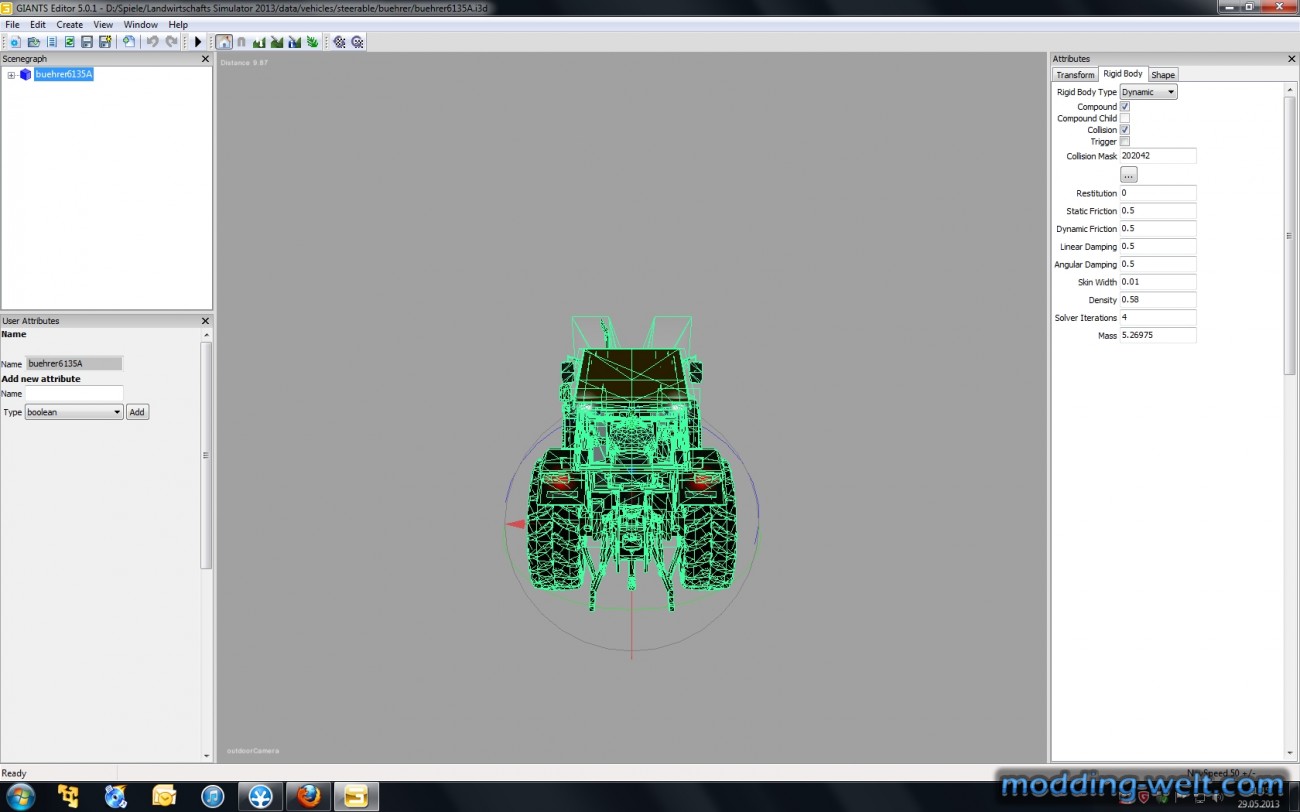Click the New scene toolbar icon
Screen dimensions: 1300x812
[x=15, y=42]
